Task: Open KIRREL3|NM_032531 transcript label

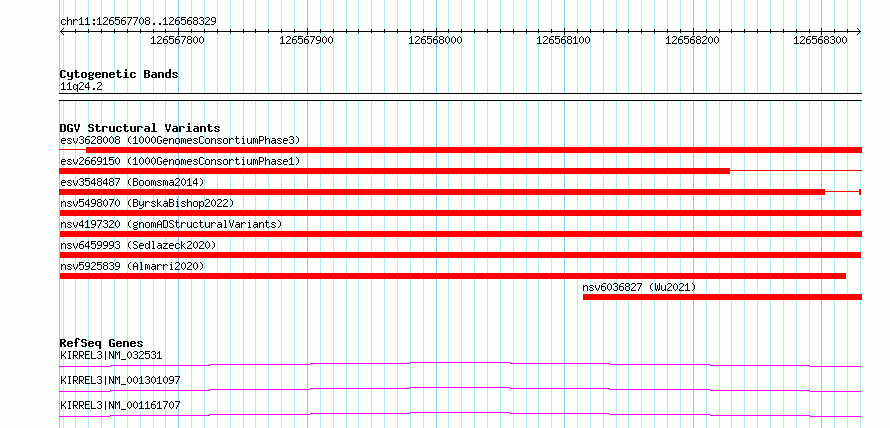Action: 111,356
